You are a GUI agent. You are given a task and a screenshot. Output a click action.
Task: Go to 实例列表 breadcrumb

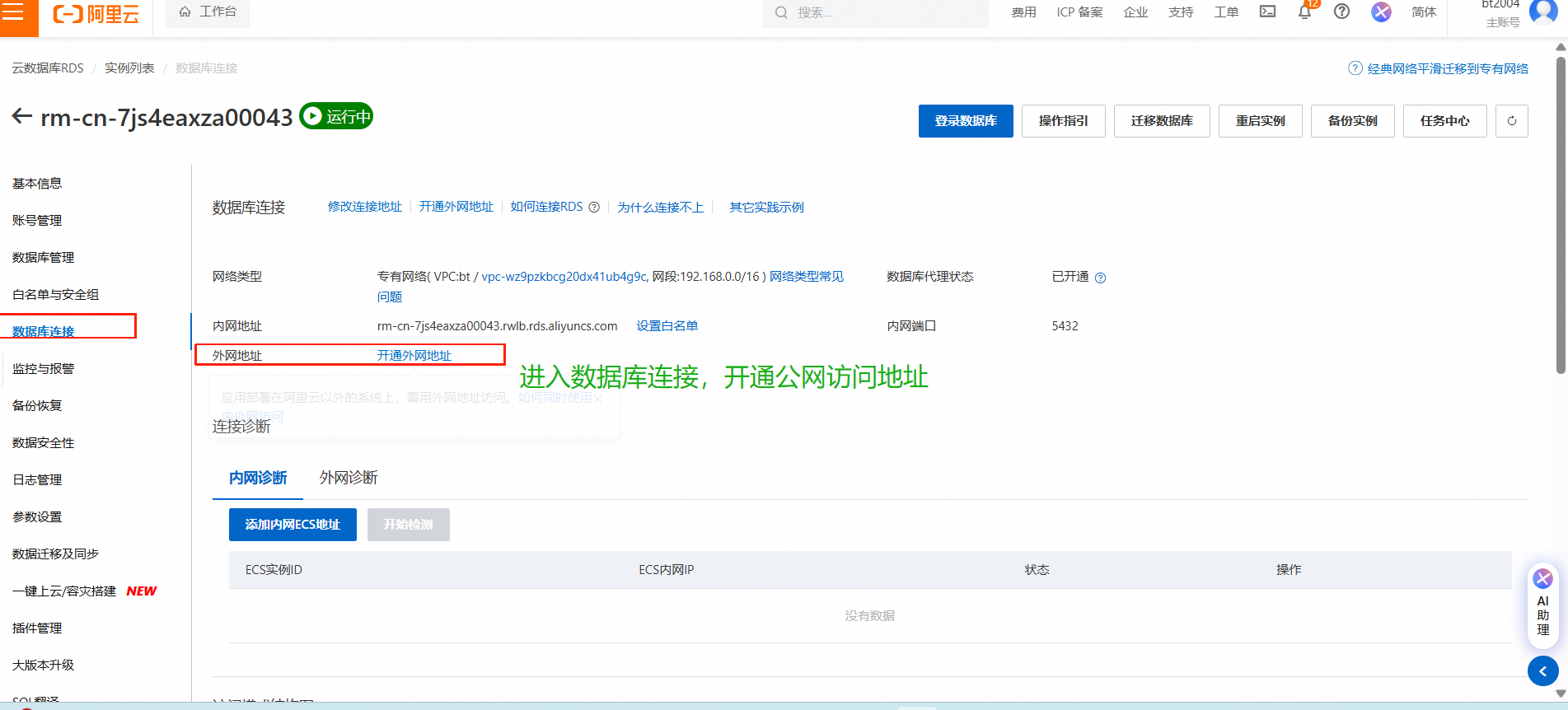pyautogui.click(x=129, y=68)
